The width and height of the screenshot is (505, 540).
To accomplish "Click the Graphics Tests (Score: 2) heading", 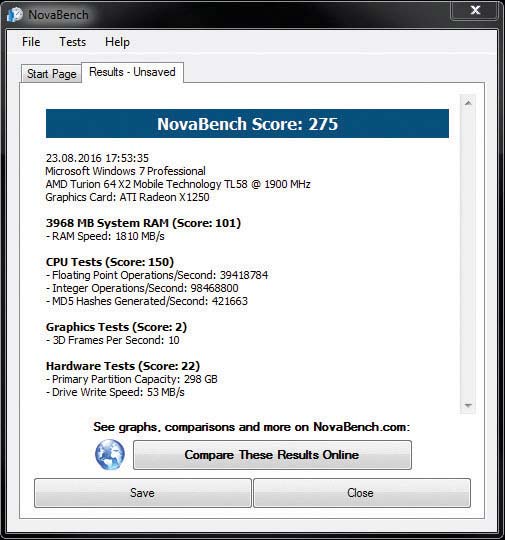I will pos(116,327).
